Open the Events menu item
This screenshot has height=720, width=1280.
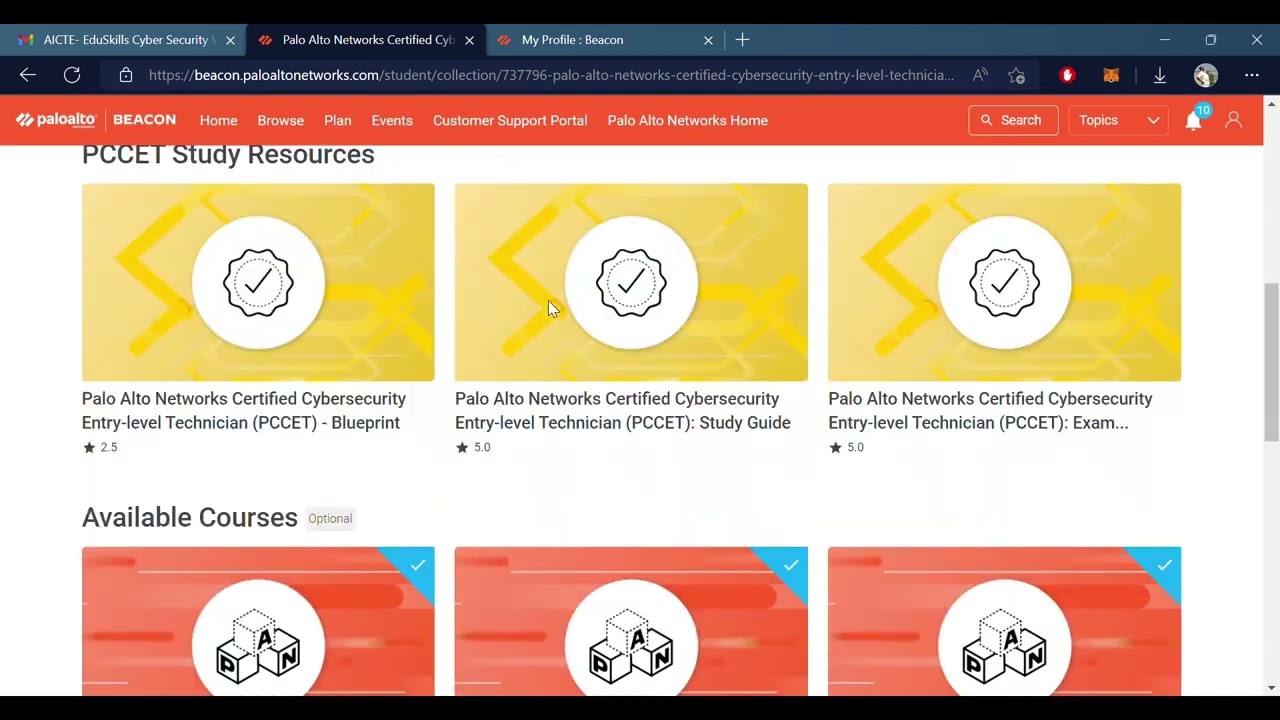click(392, 120)
